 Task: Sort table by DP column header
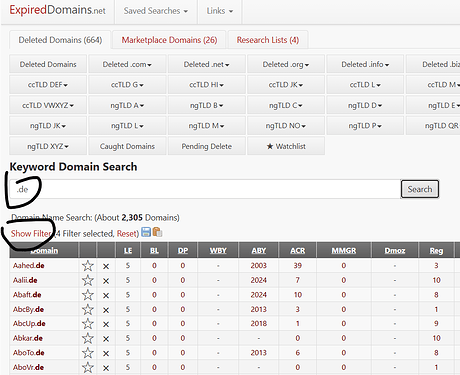click(x=183, y=250)
